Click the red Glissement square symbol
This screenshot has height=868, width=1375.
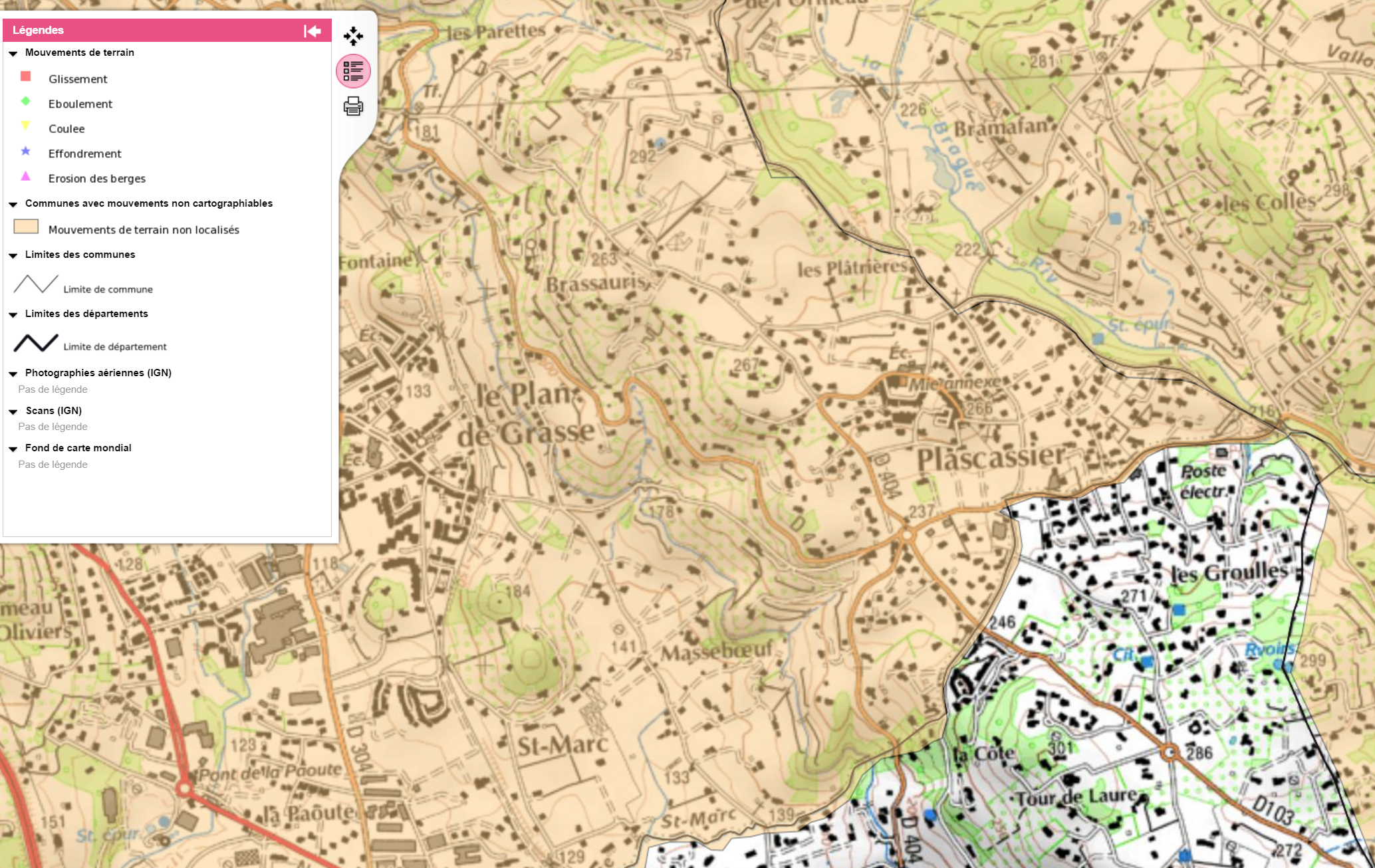tap(26, 76)
